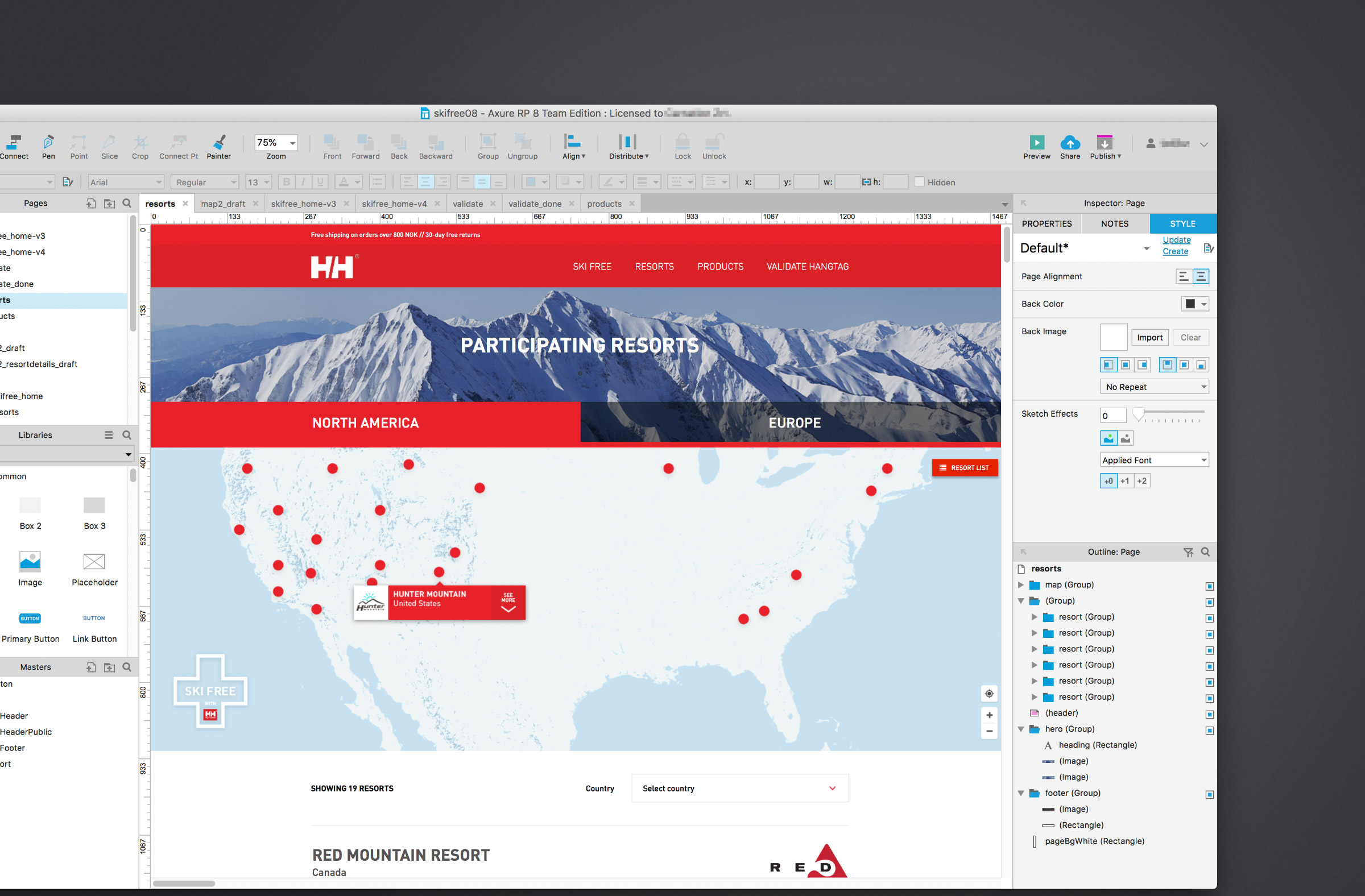Click the Libraries search icon

(127, 435)
